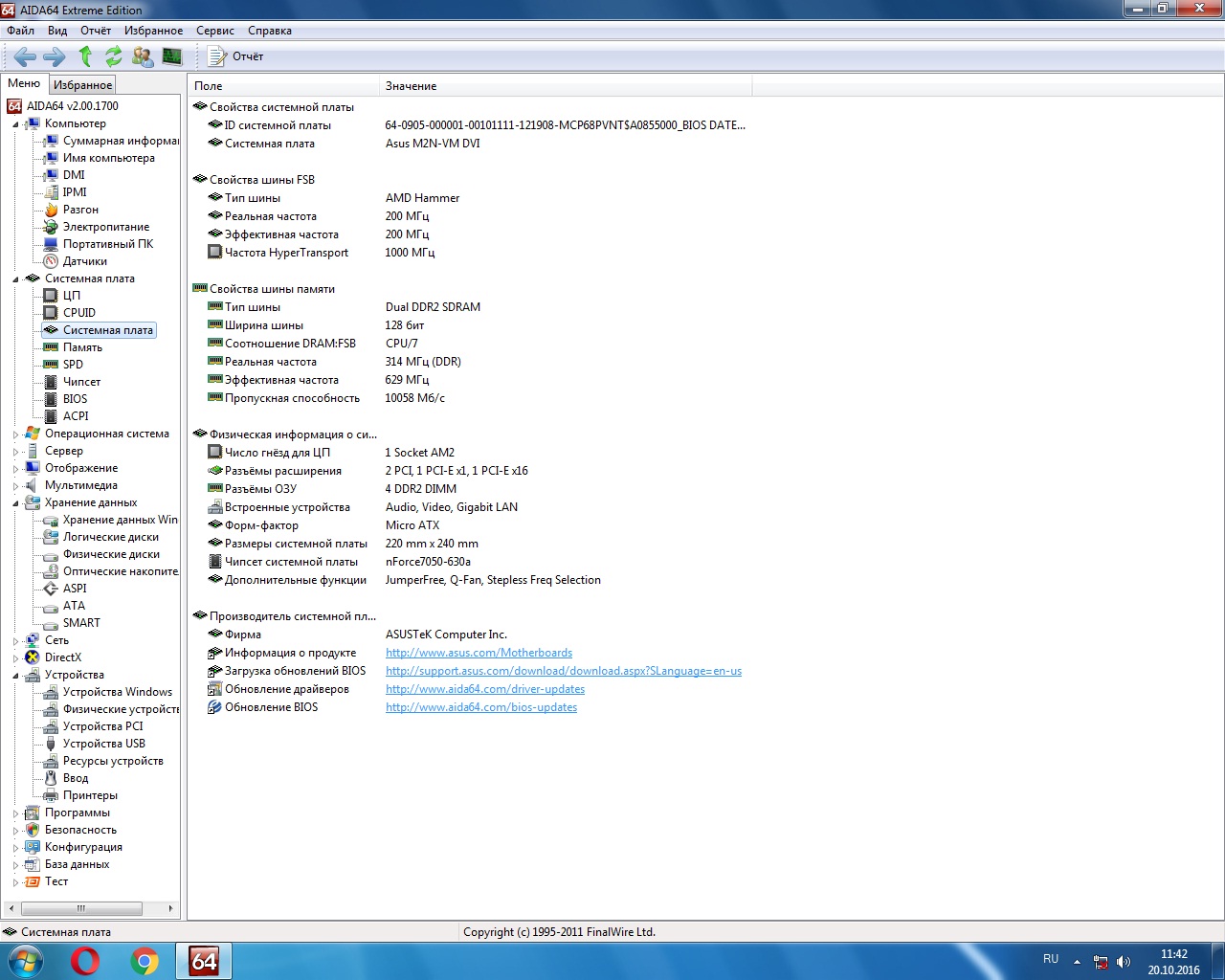Open the aida64.com bios-updates link

(x=481, y=707)
